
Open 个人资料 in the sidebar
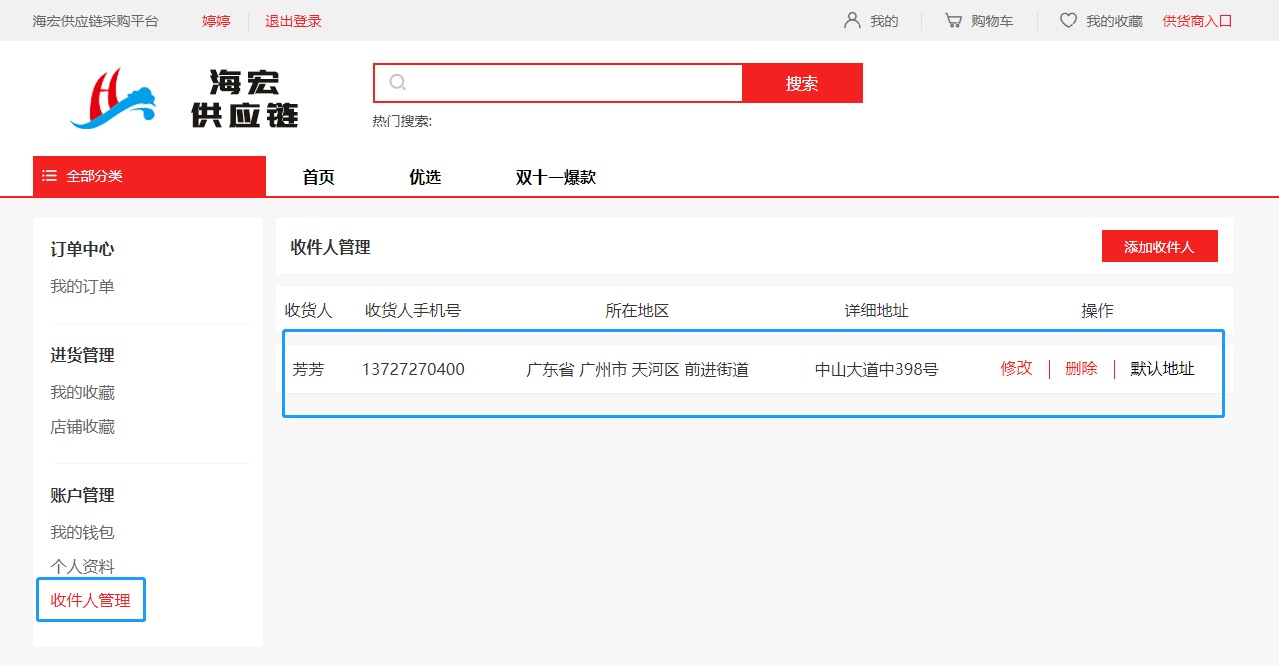coord(82,567)
